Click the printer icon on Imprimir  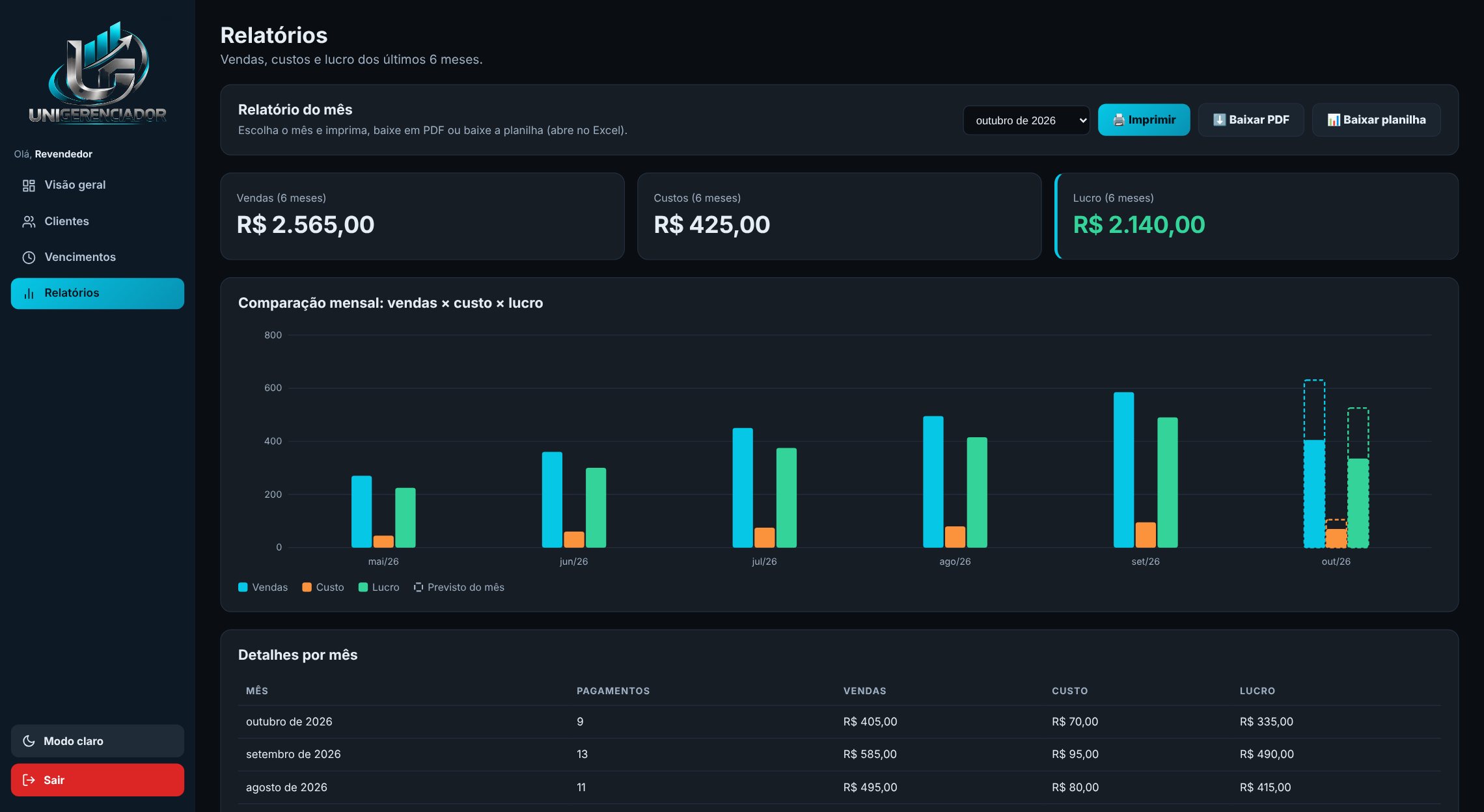[1119, 120]
